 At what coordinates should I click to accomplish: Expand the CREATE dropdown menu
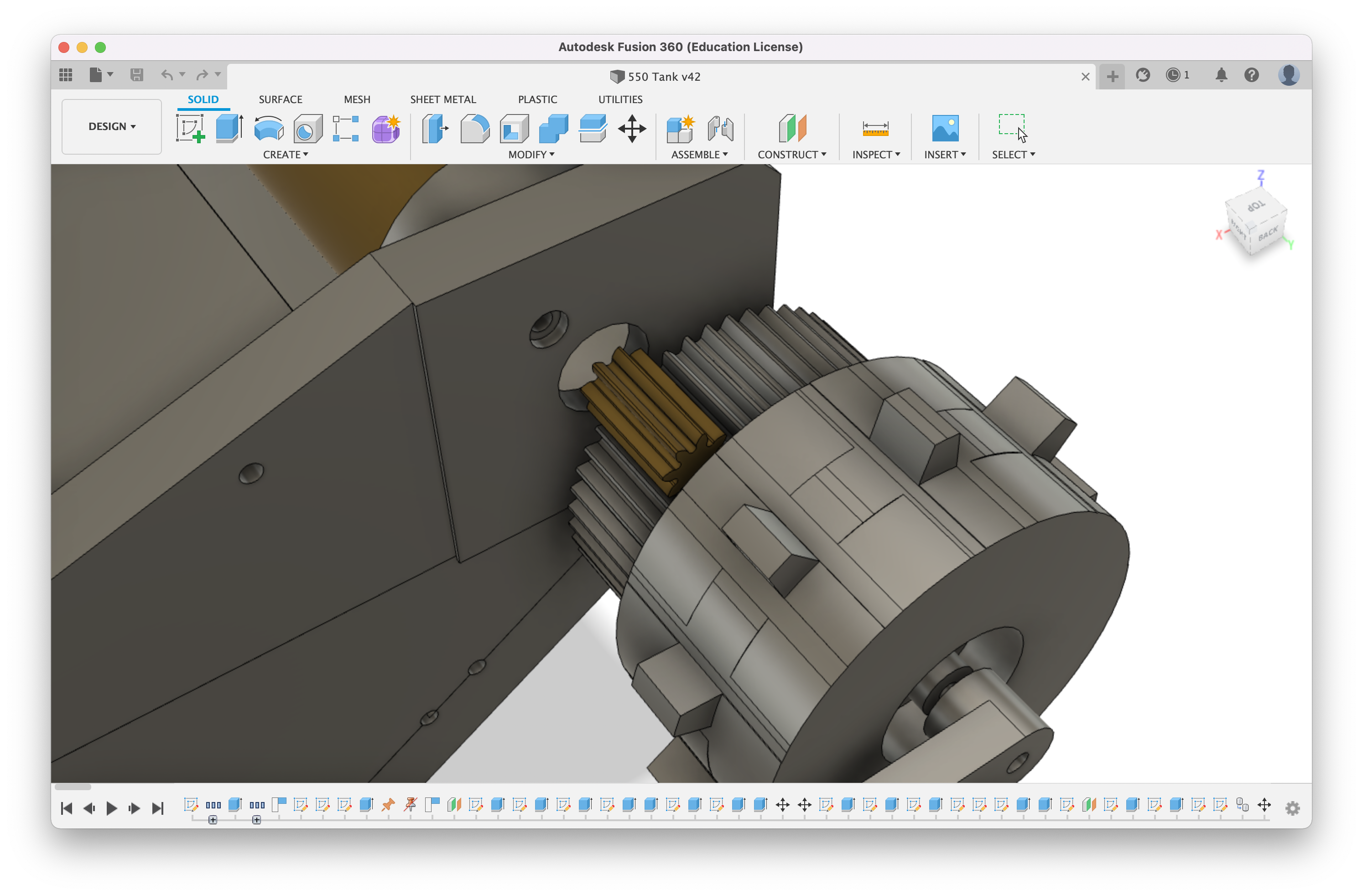click(285, 154)
